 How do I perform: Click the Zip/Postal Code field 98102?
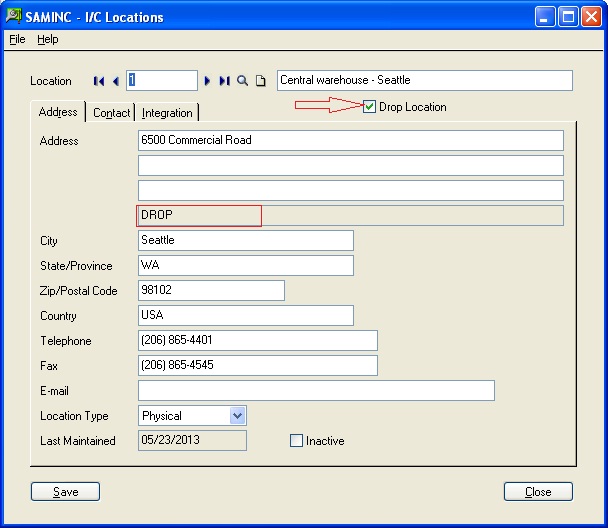(x=211, y=290)
